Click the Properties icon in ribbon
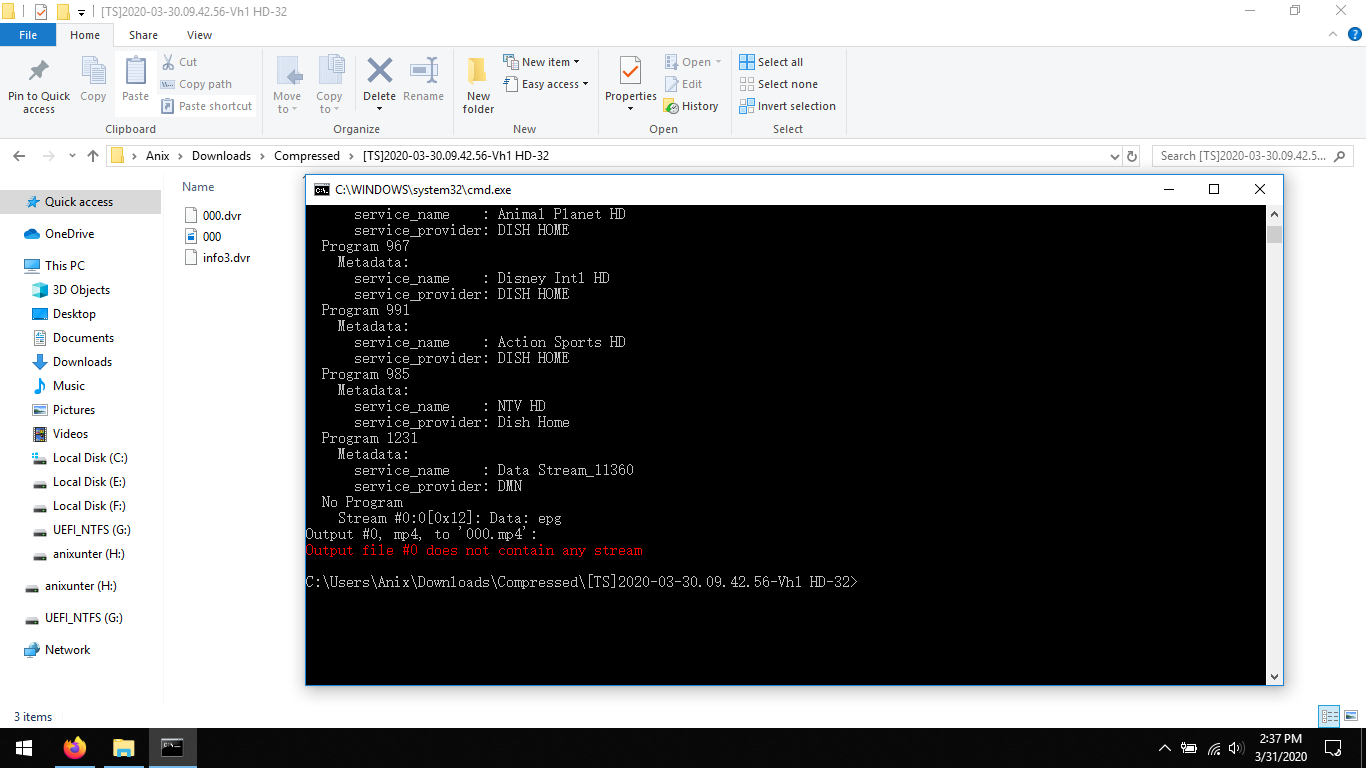Image resolution: width=1366 pixels, height=768 pixels. (x=630, y=74)
